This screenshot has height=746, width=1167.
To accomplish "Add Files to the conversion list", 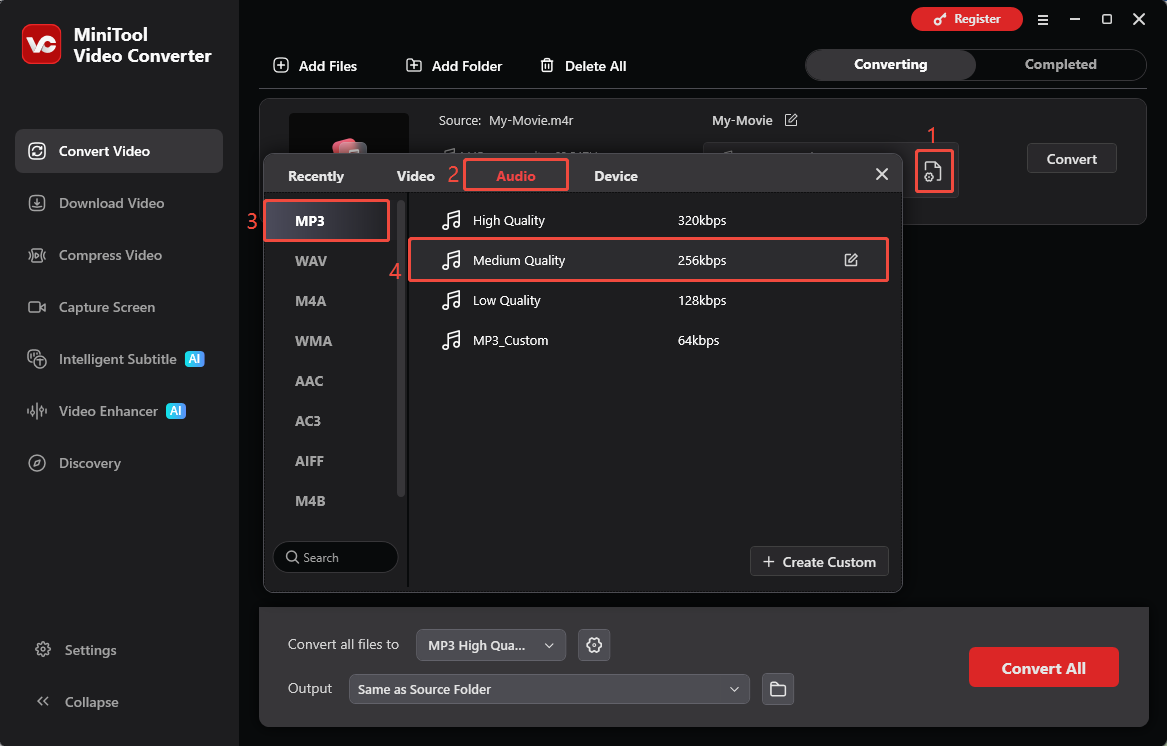I will pos(316,66).
